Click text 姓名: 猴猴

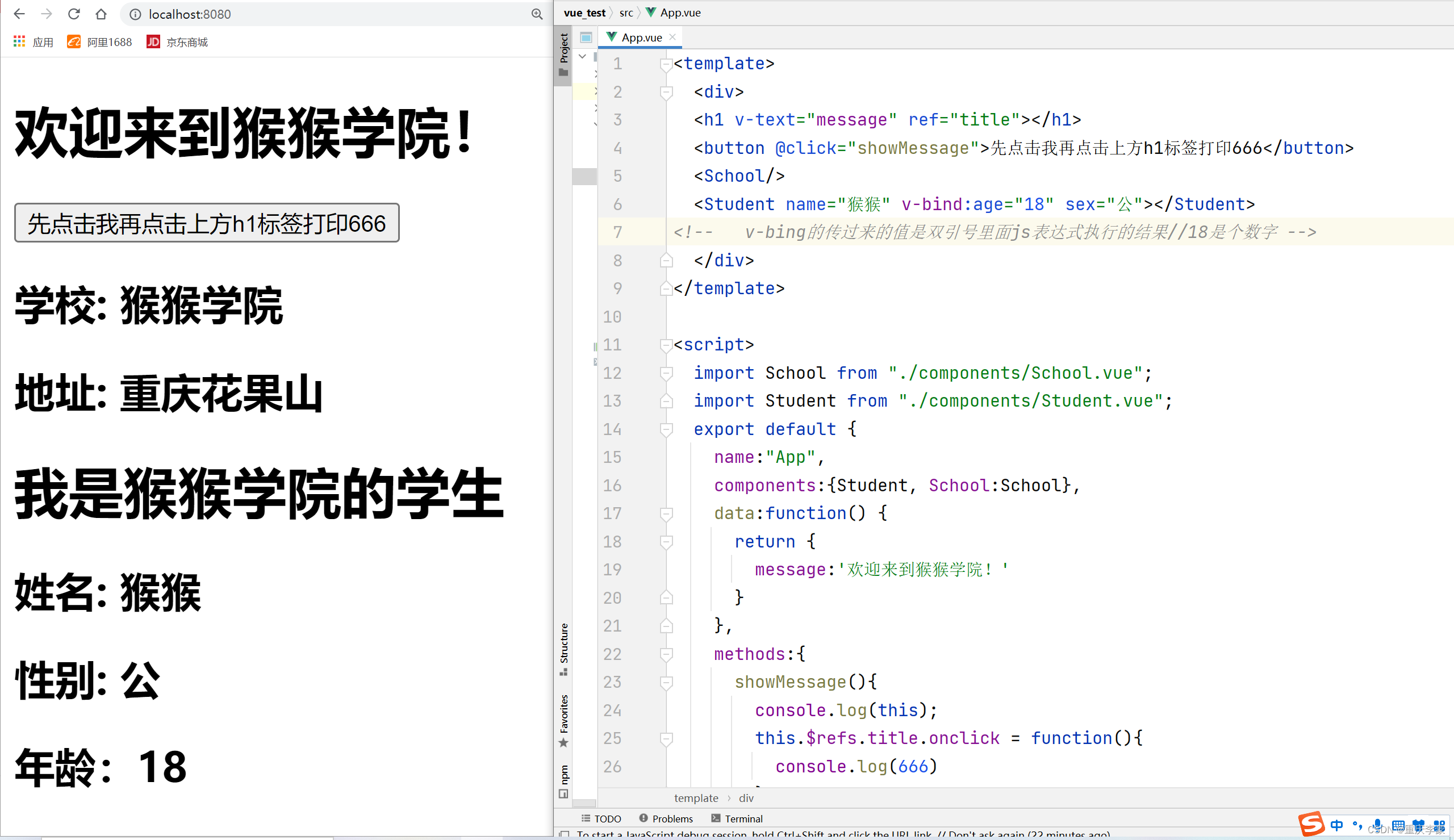tap(108, 592)
